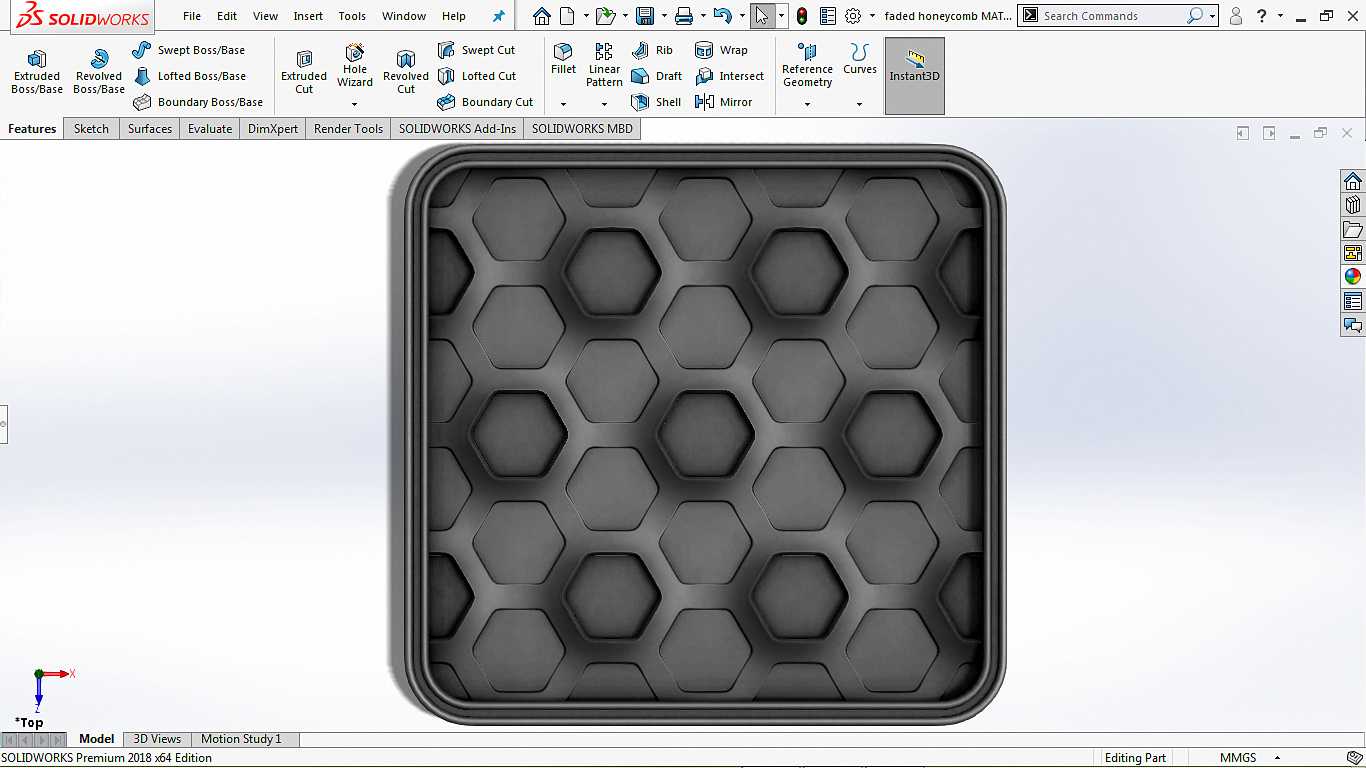Choose the Lofted Boss/Base feature
This screenshot has width=1366, height=768.
tap(189, 76)
